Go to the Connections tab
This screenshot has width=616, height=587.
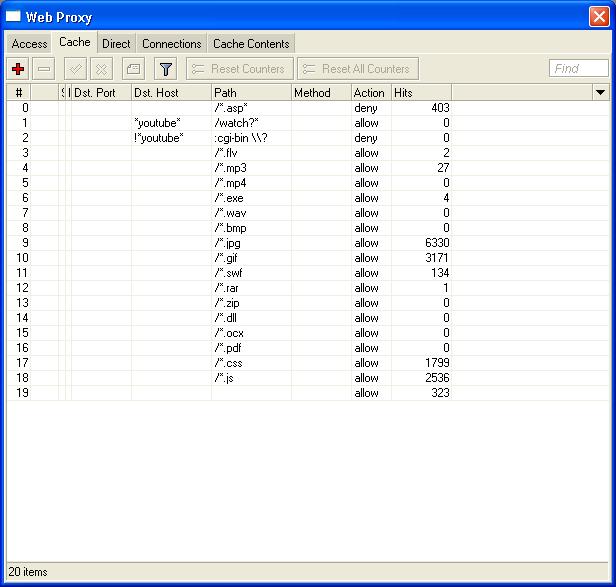172,44
